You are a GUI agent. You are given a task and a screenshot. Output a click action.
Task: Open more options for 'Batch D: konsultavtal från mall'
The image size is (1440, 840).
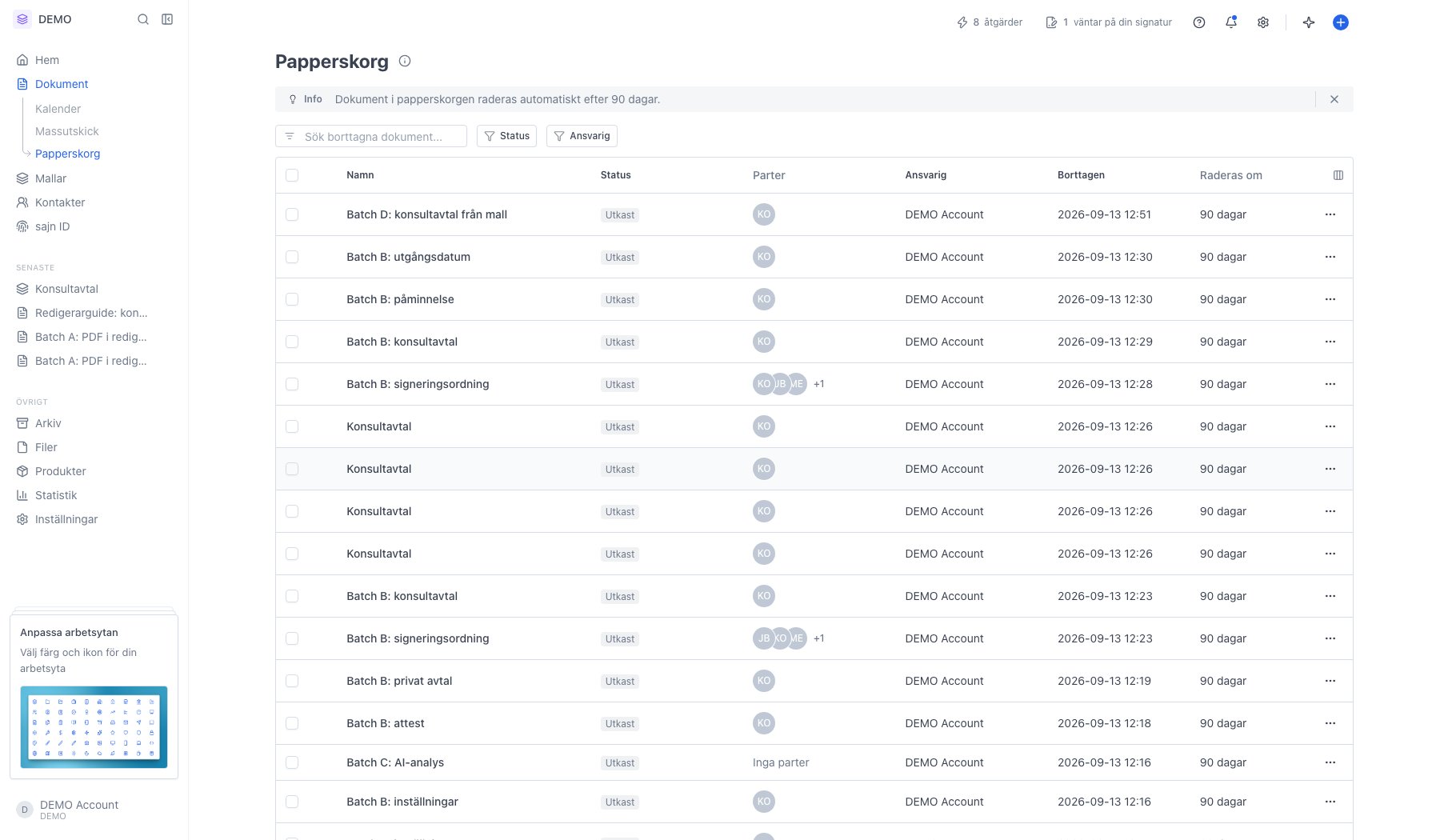(x=1330, y=214)
